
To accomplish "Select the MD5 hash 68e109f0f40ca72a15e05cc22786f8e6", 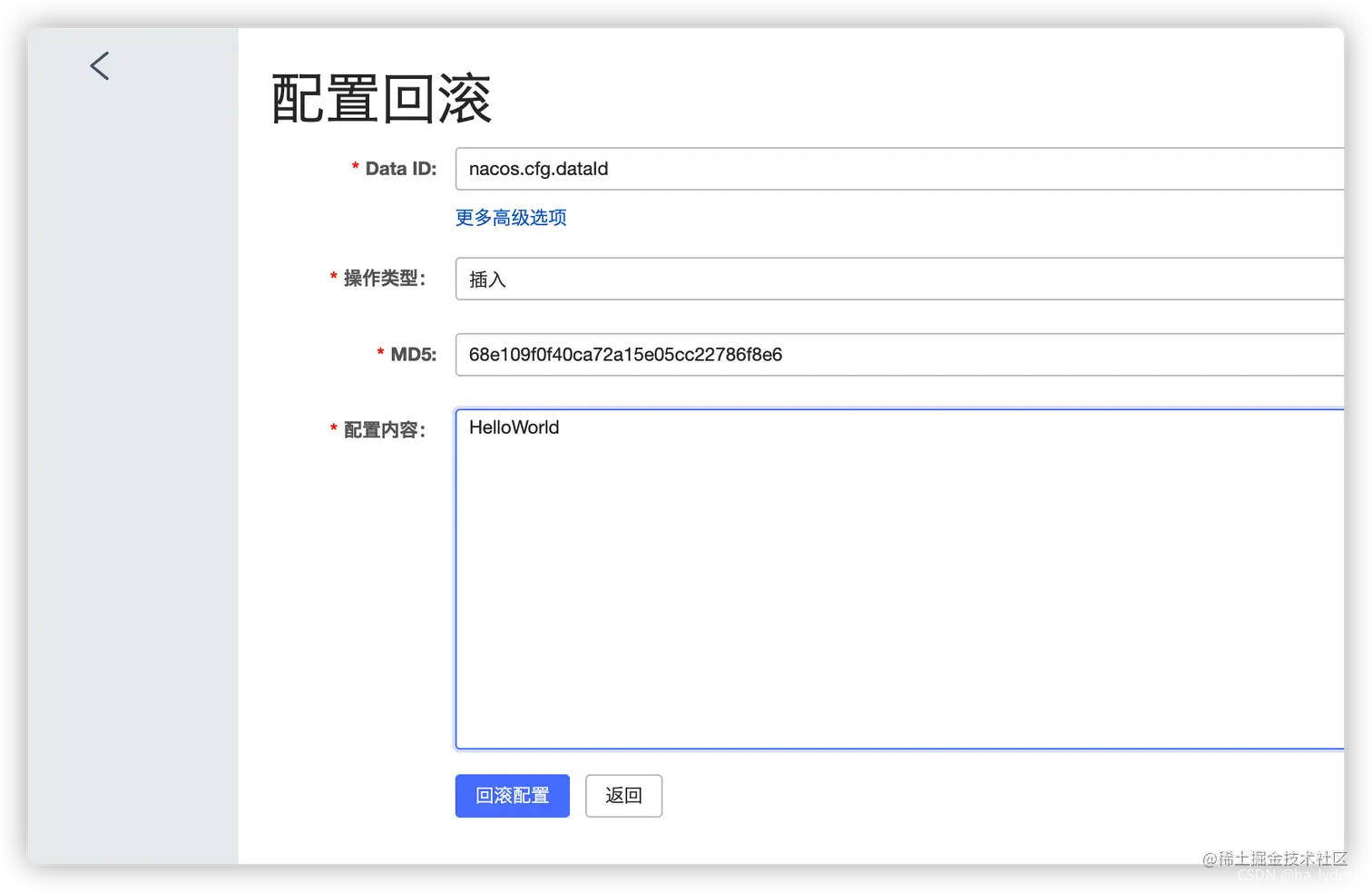I will click(624, 354).
